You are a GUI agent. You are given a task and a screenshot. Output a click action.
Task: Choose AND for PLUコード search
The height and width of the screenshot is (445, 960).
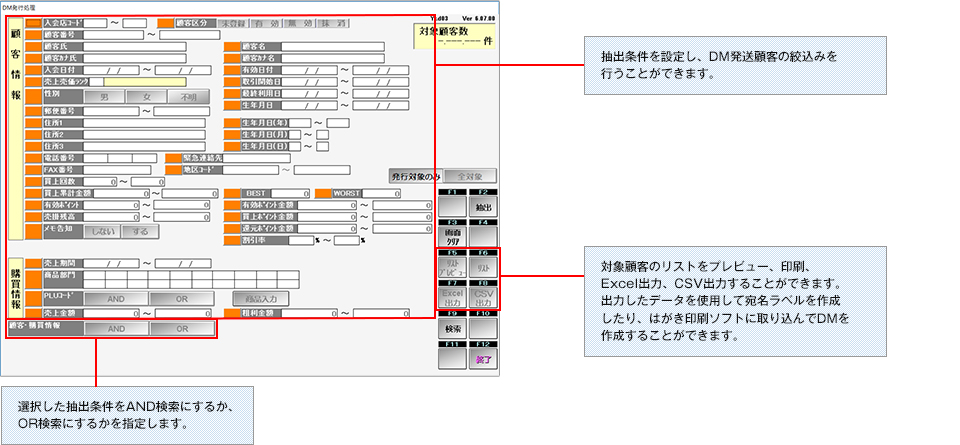click(x=115, y=298)
